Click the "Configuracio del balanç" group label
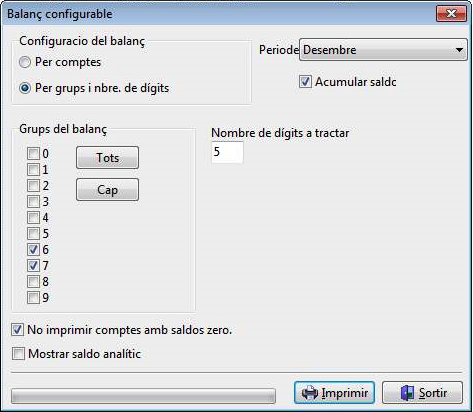Image resolution: width=473 pixels, height=412 pixels. [x=82, y=41]
